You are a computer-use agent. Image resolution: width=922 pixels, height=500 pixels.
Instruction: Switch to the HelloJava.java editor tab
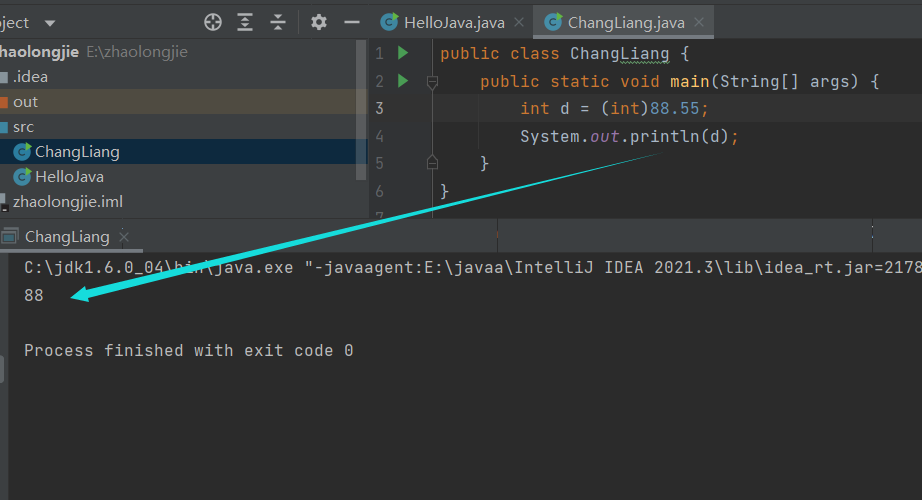click(454, 23)
